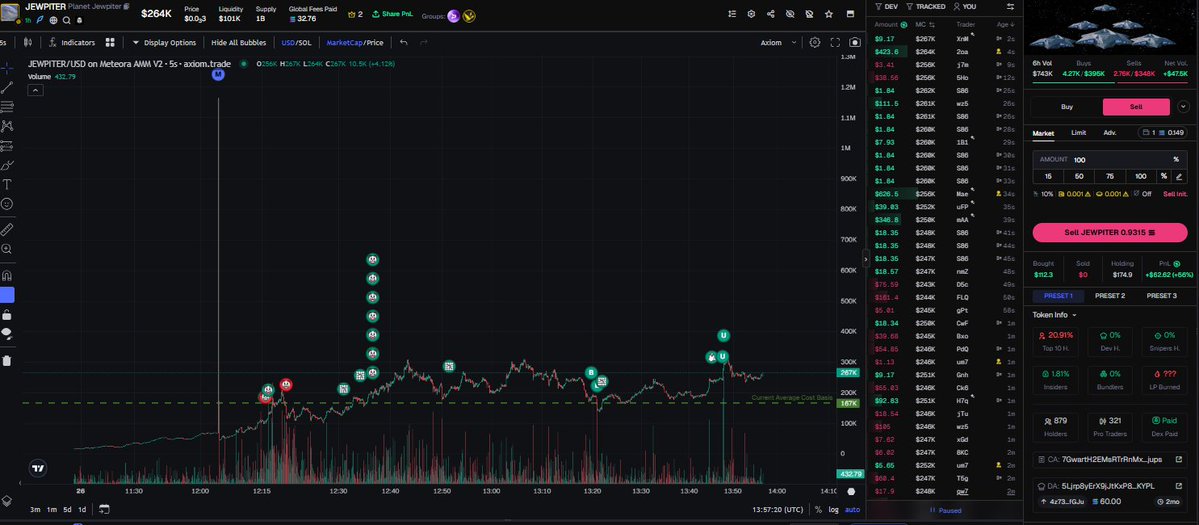This screenshot has height=525, width=1199.
Task: Click Hide All Bubbles
Action: 239,43
